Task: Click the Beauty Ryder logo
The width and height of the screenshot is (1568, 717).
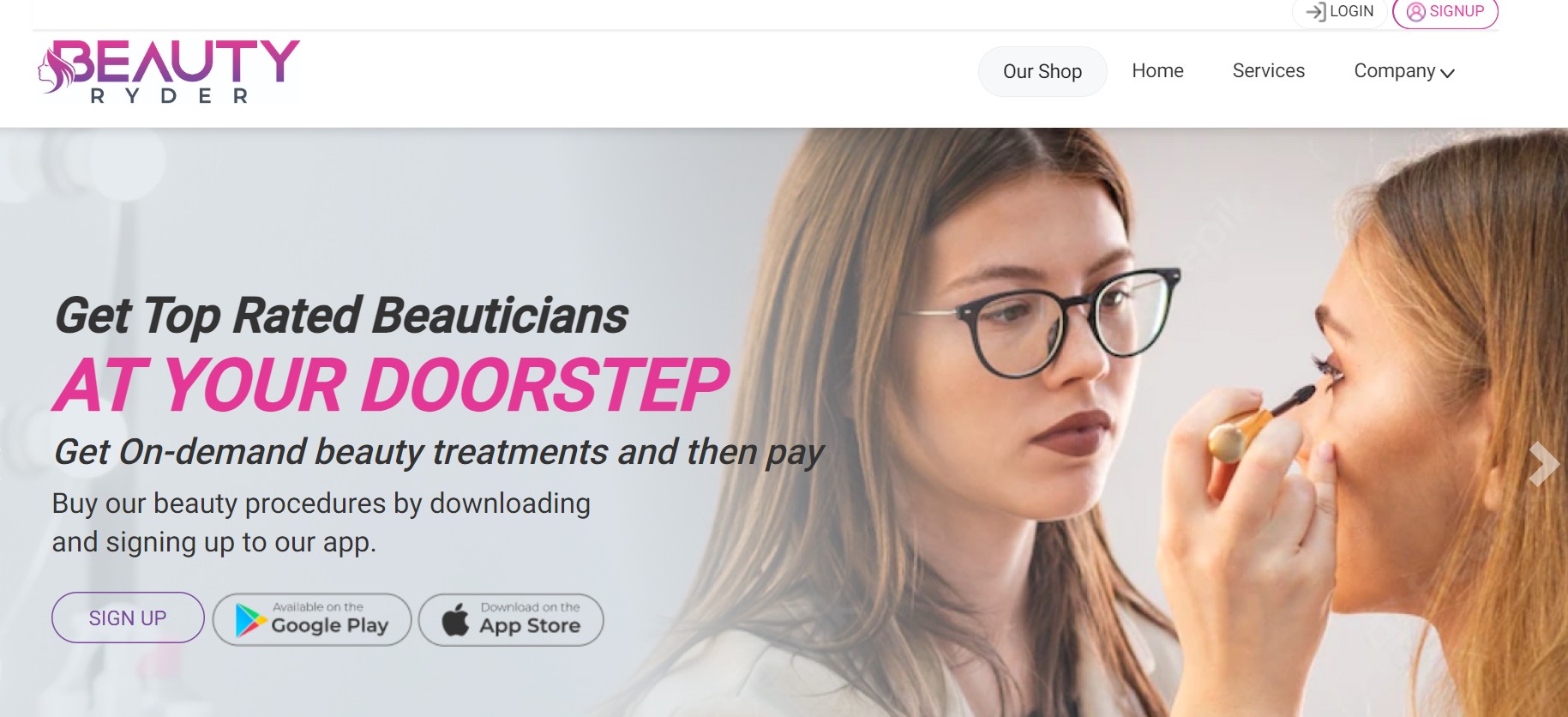Action: 168,72
